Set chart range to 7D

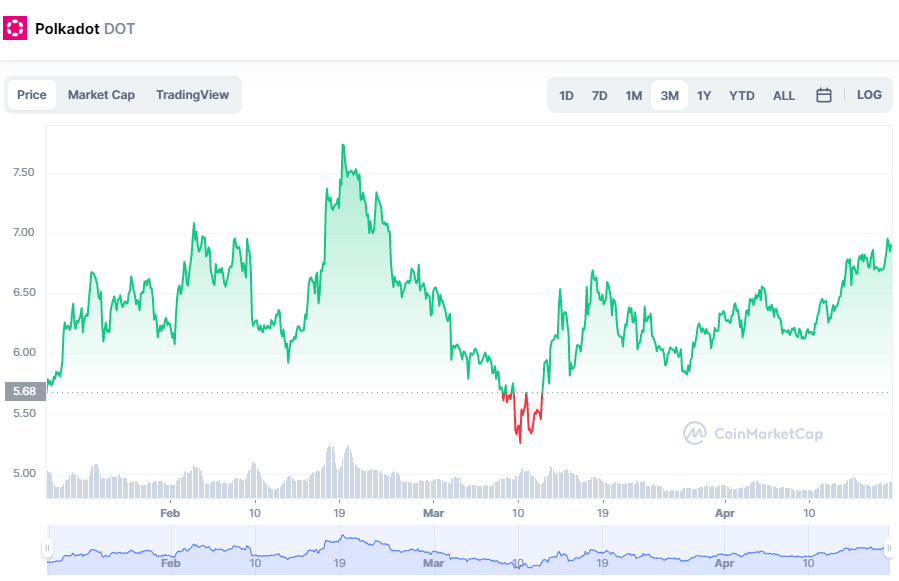600,96
